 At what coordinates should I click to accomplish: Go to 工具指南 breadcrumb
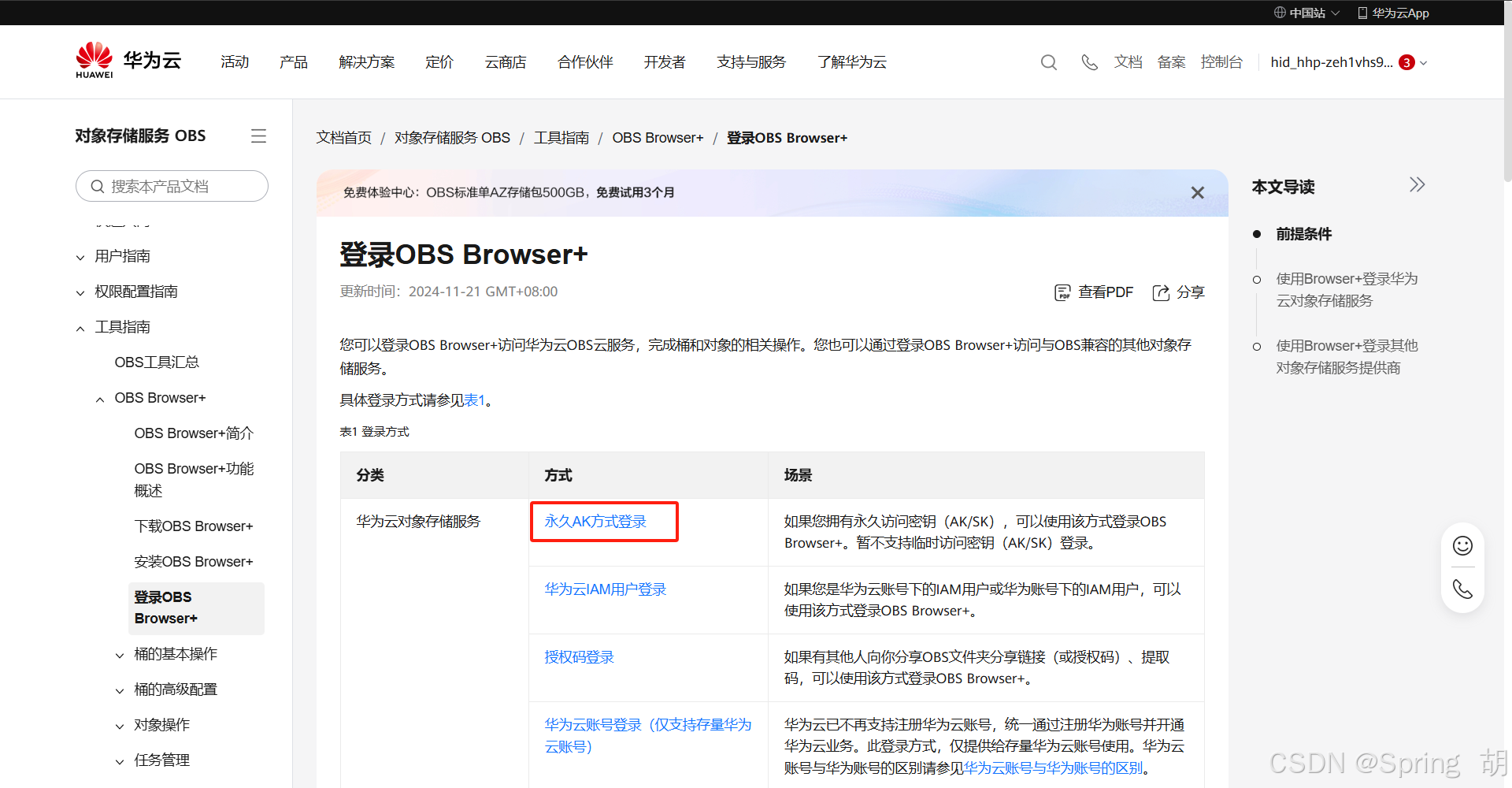pyautogui.click(x=561, y=138)
